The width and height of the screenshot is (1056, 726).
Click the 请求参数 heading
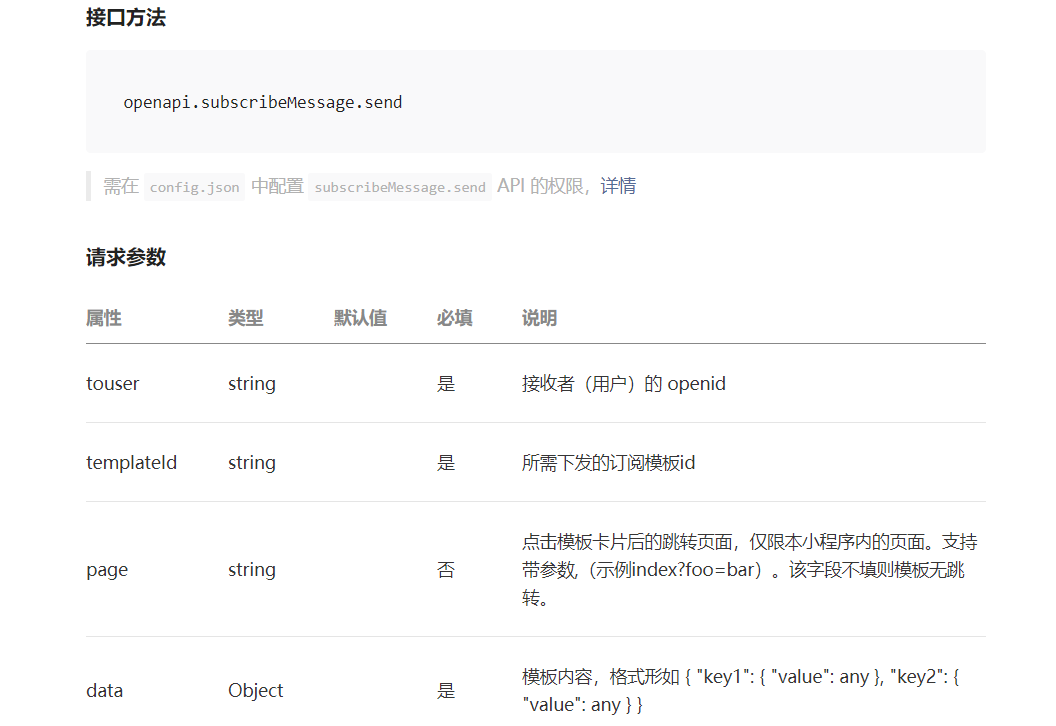coord(126,257)
